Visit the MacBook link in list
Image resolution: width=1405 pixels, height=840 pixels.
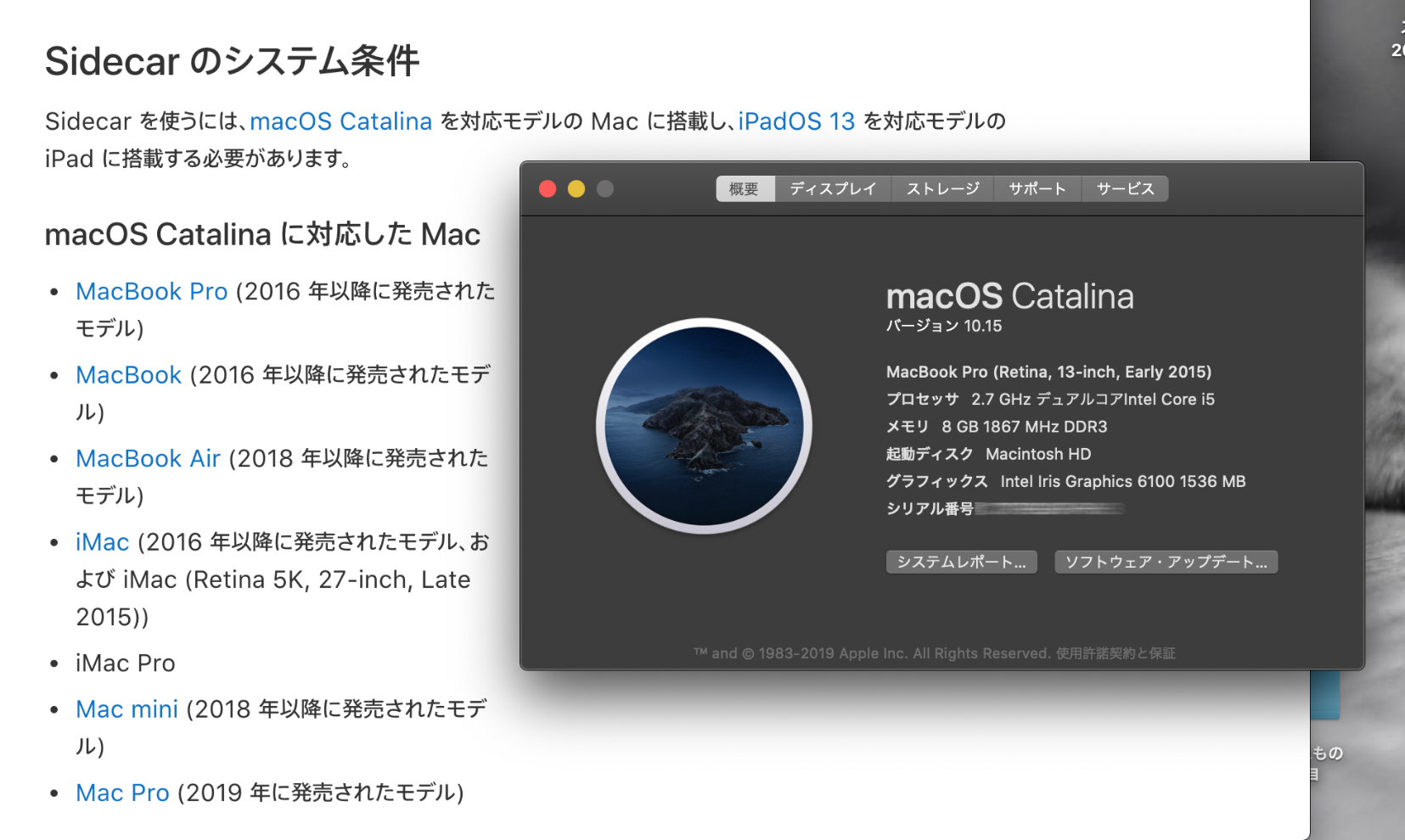point(129,374)
